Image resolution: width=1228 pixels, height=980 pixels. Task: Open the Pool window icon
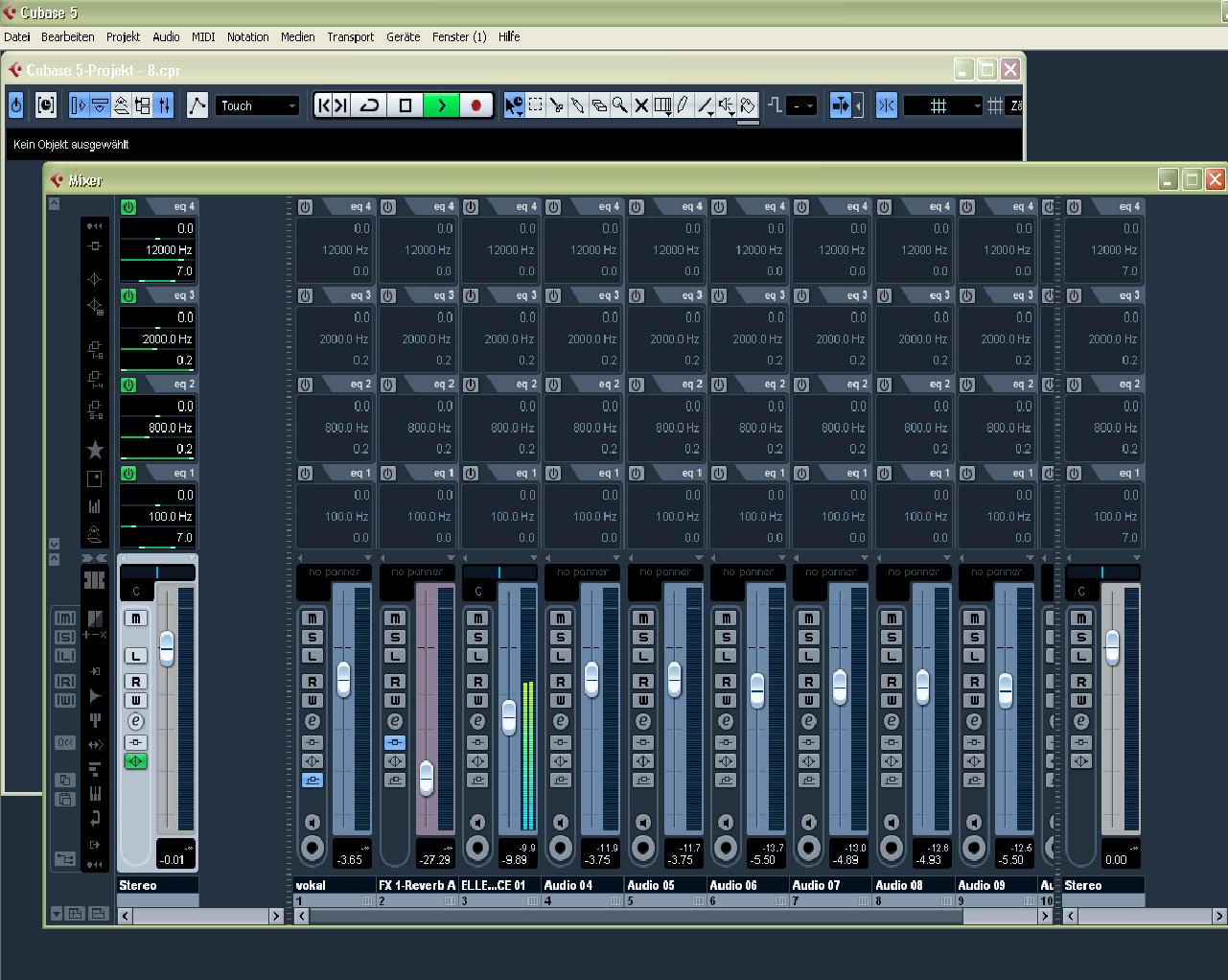coord(143,105)
